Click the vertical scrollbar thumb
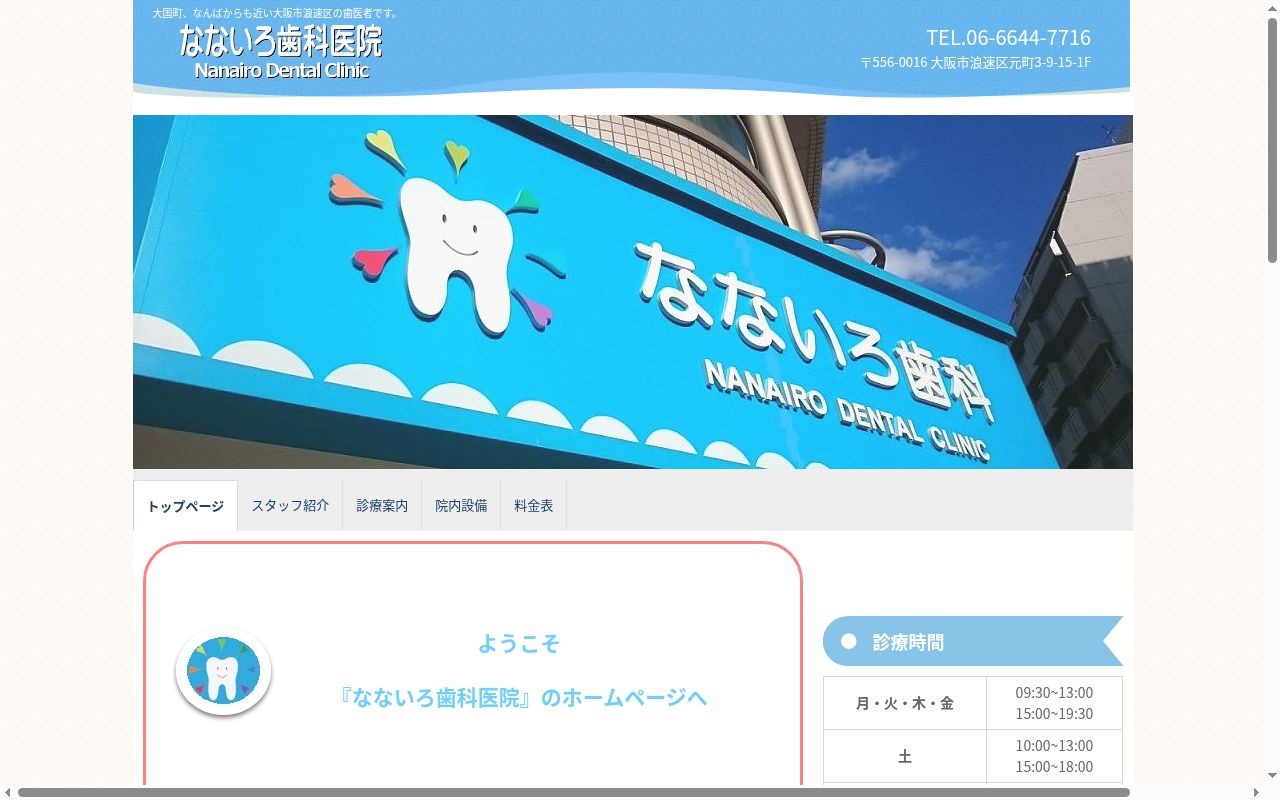 pyautogui.click(x=1272, y=140)
